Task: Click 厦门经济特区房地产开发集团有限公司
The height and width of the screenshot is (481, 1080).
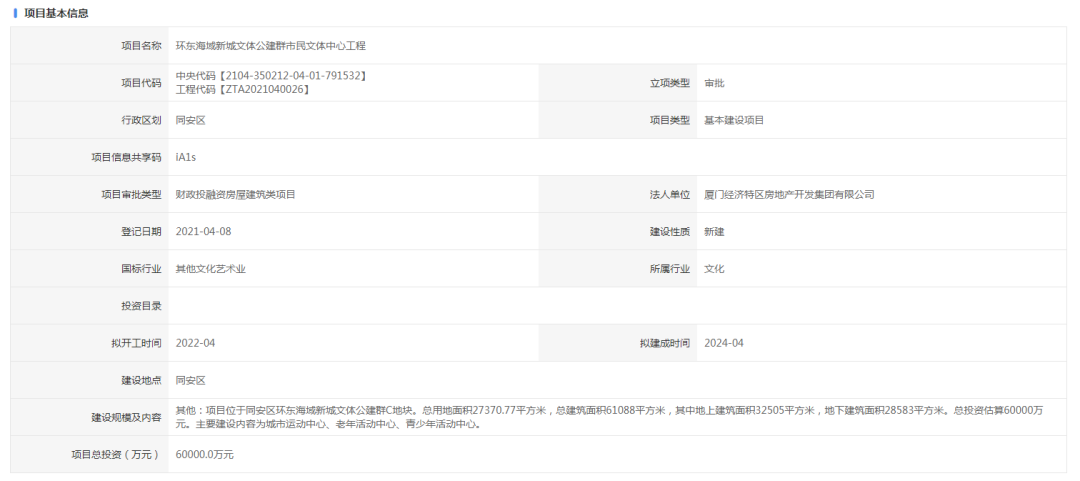Action: tap(789, 194)
